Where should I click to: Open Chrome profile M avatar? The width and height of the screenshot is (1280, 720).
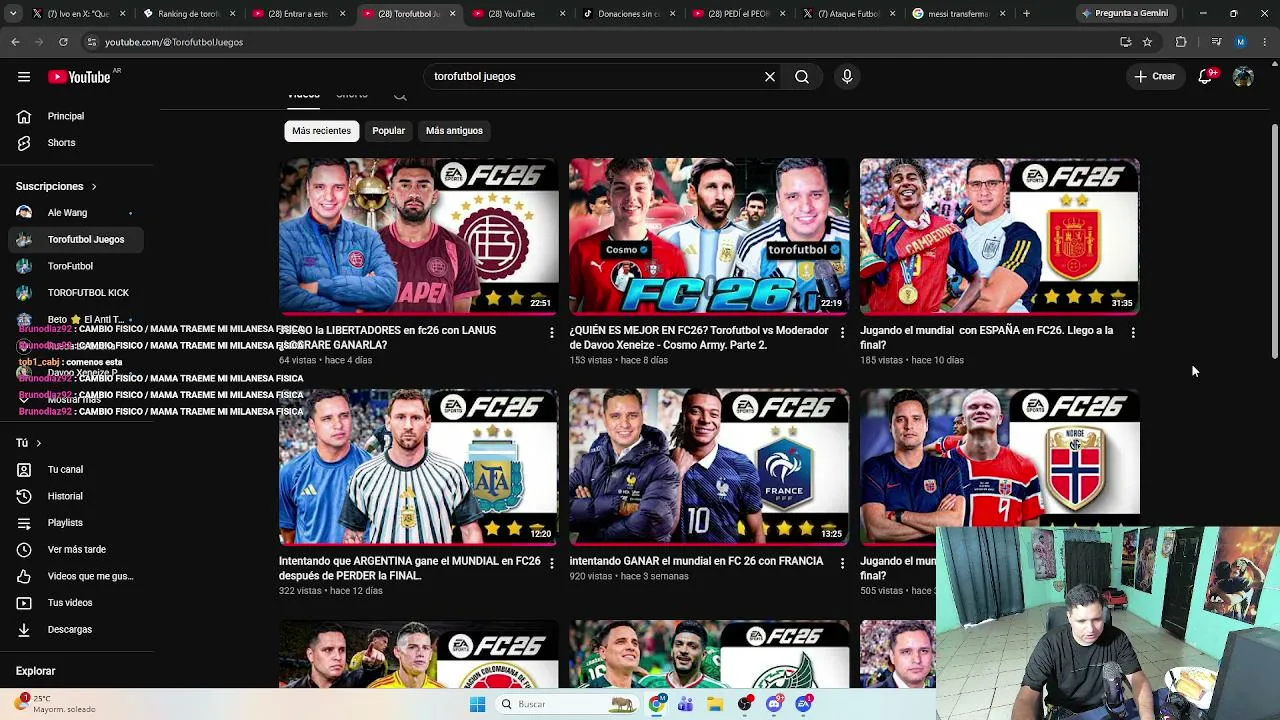(1241, 42)
